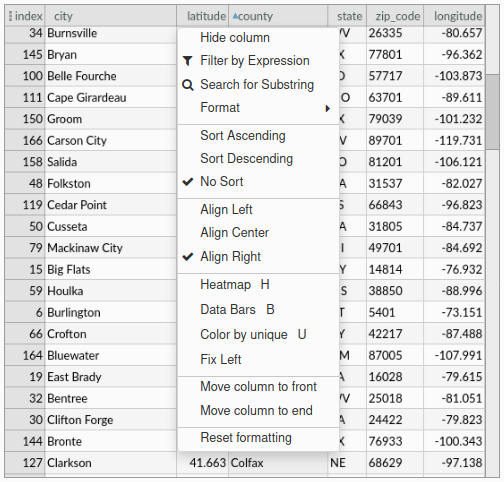The width and height of the screenshot is (504, 482).
Task: Select Move column to end
Action: (258, 411)
